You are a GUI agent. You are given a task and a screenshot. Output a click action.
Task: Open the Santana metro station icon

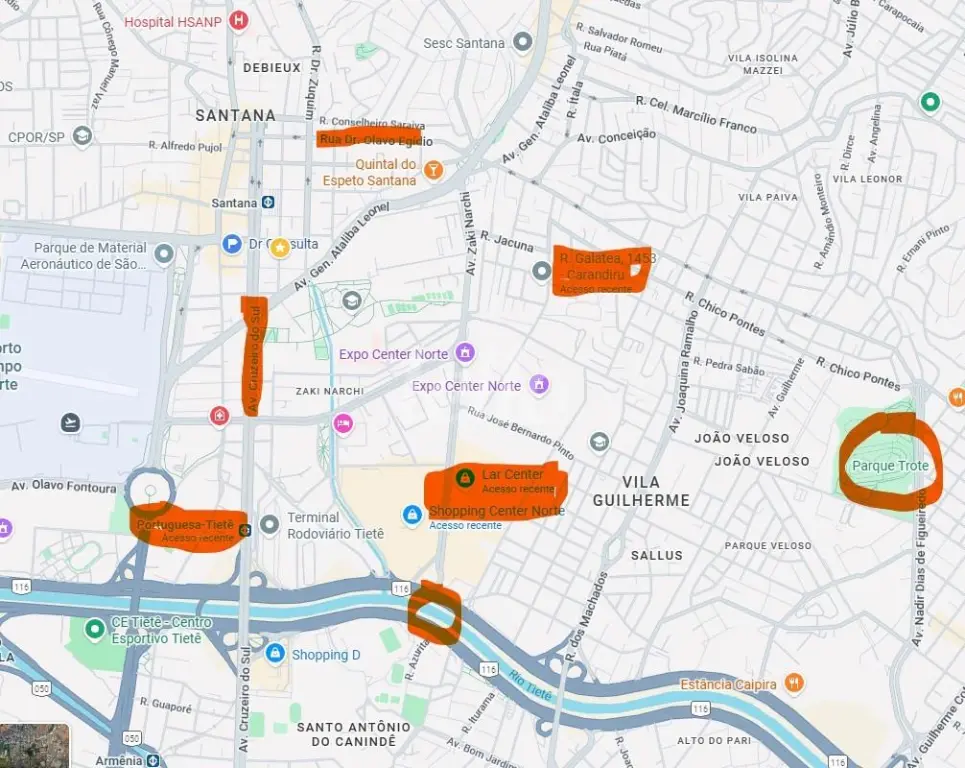[268, 202]
